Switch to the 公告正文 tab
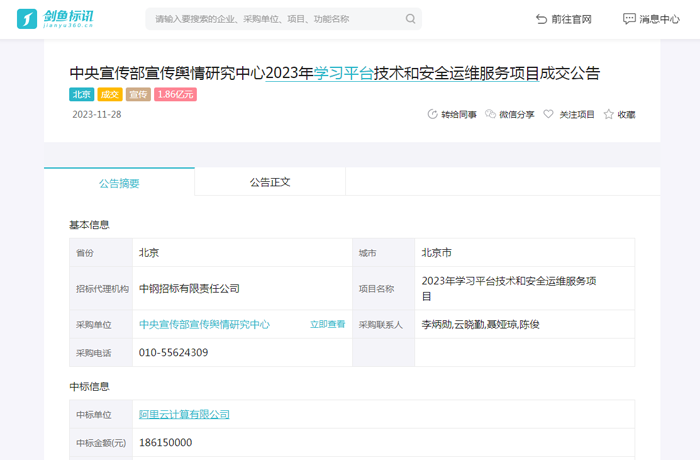This screenshot has width=700, height=460. [270, 182]
